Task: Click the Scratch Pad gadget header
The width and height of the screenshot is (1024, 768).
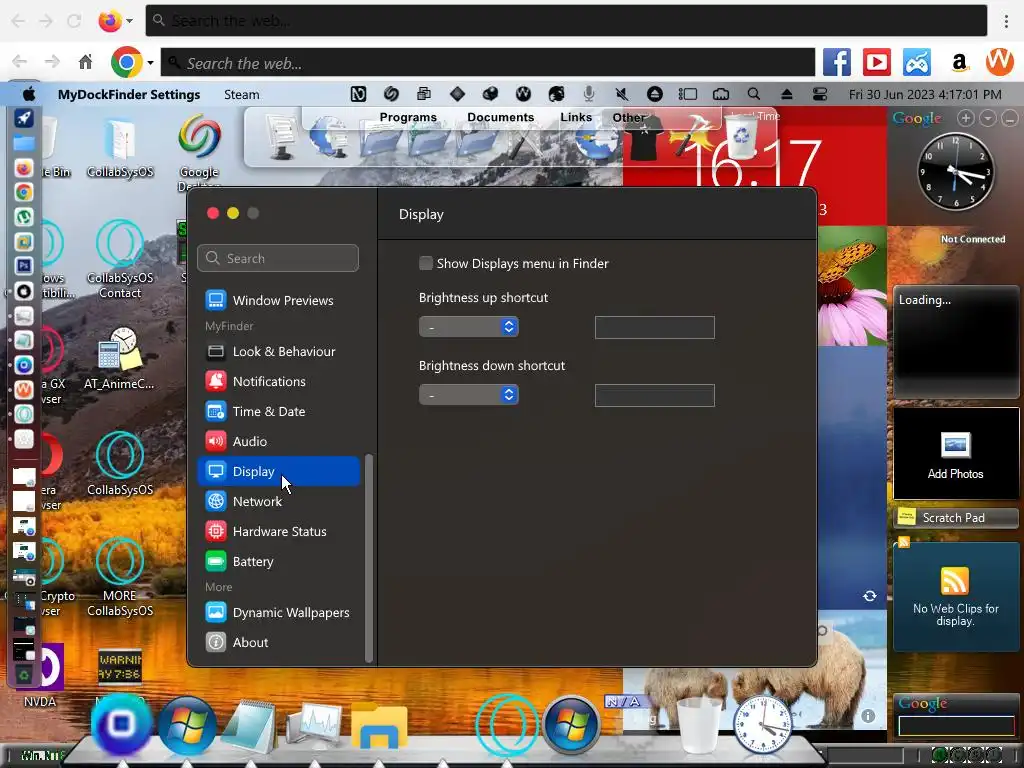Action: pos(955,518)
